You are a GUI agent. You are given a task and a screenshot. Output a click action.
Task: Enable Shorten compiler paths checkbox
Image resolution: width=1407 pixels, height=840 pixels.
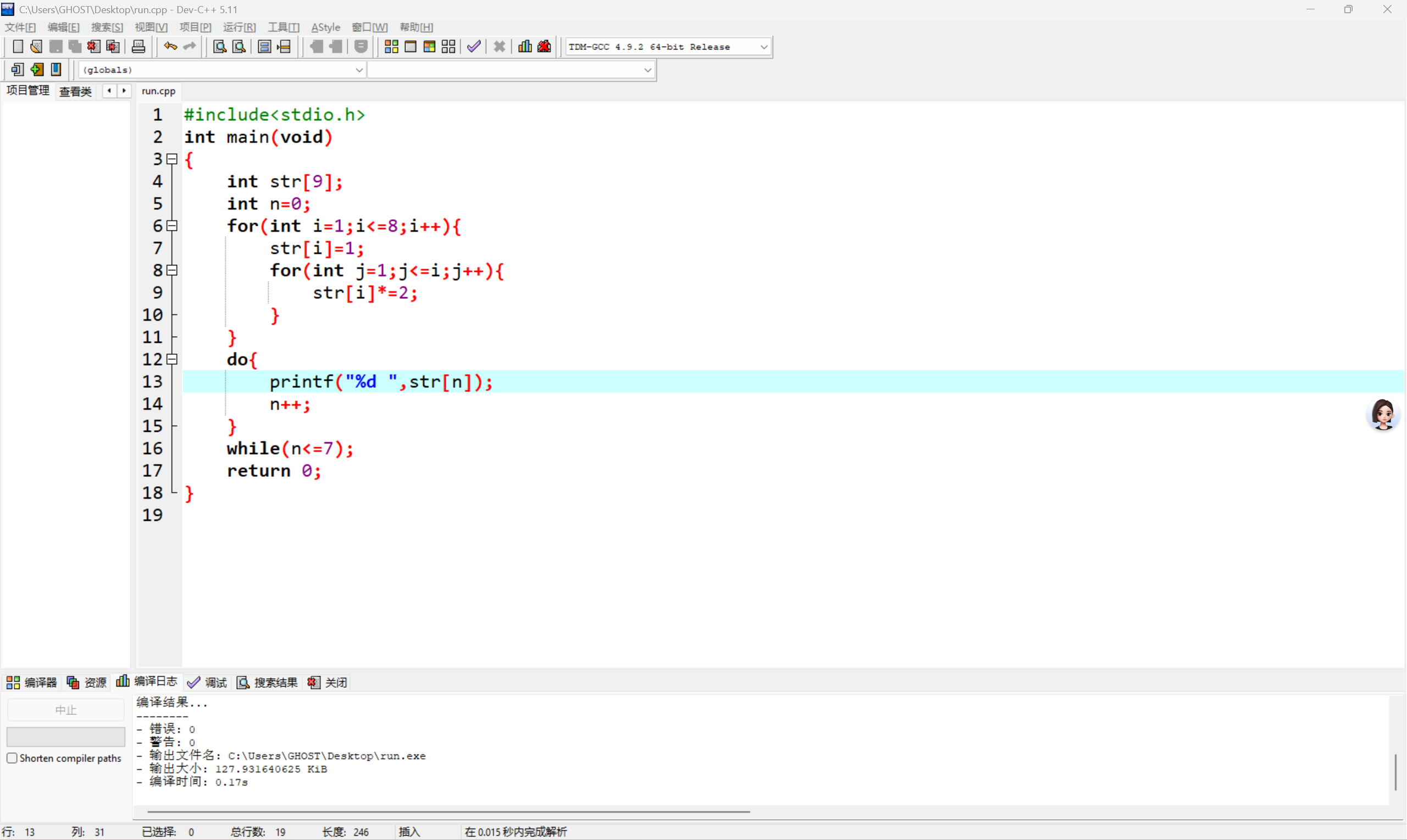tap(12, 758)
